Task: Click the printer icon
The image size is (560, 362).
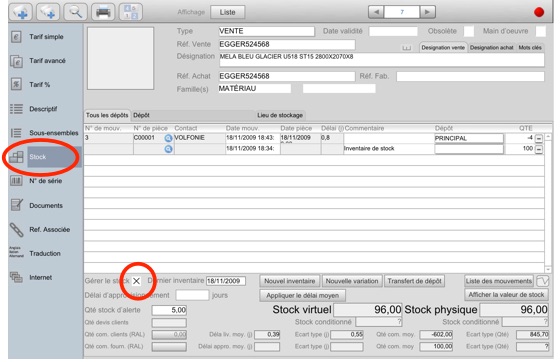Action: pos(103,12)
